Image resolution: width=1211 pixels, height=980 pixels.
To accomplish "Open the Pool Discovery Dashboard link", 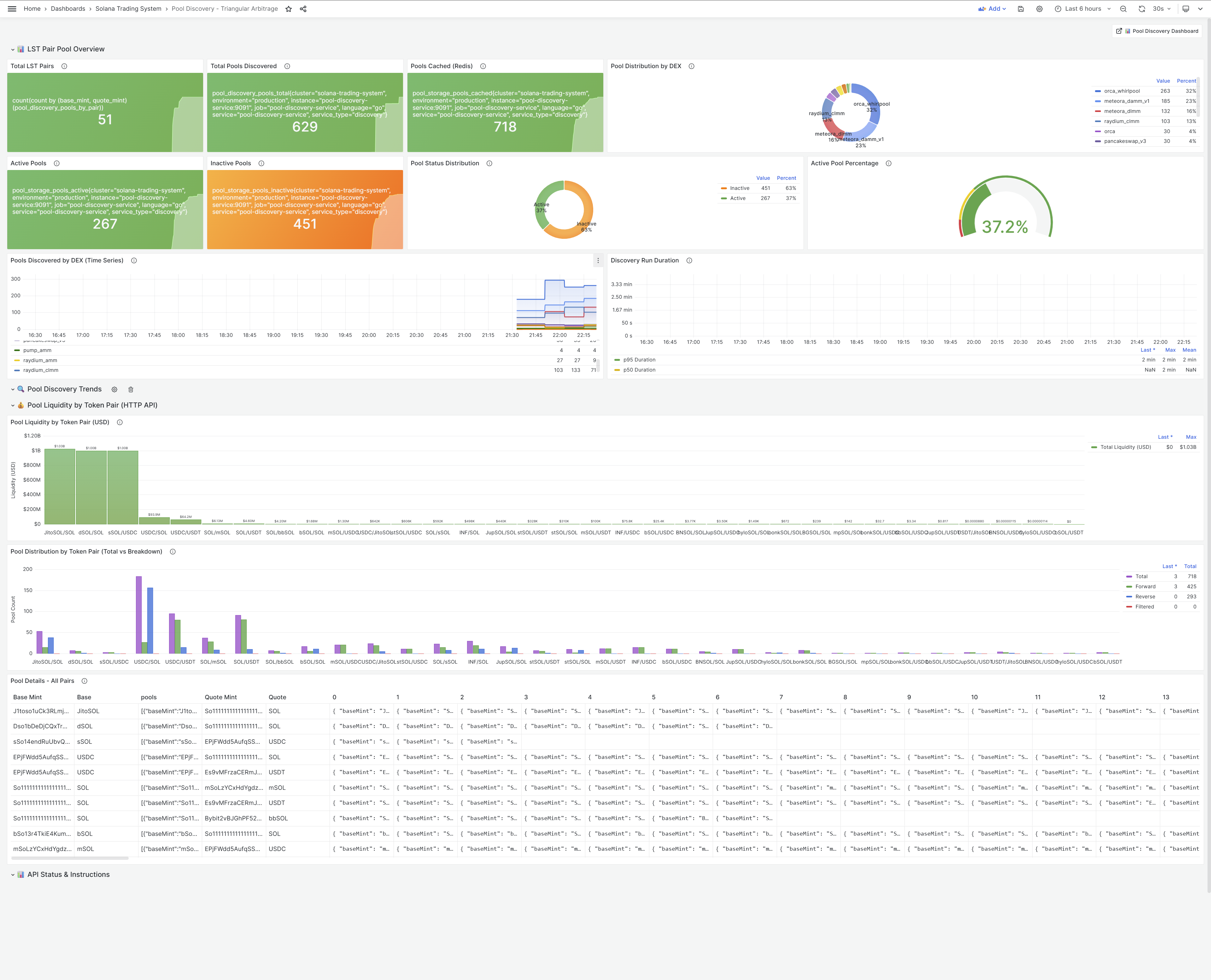I will tap(1157, 31).
